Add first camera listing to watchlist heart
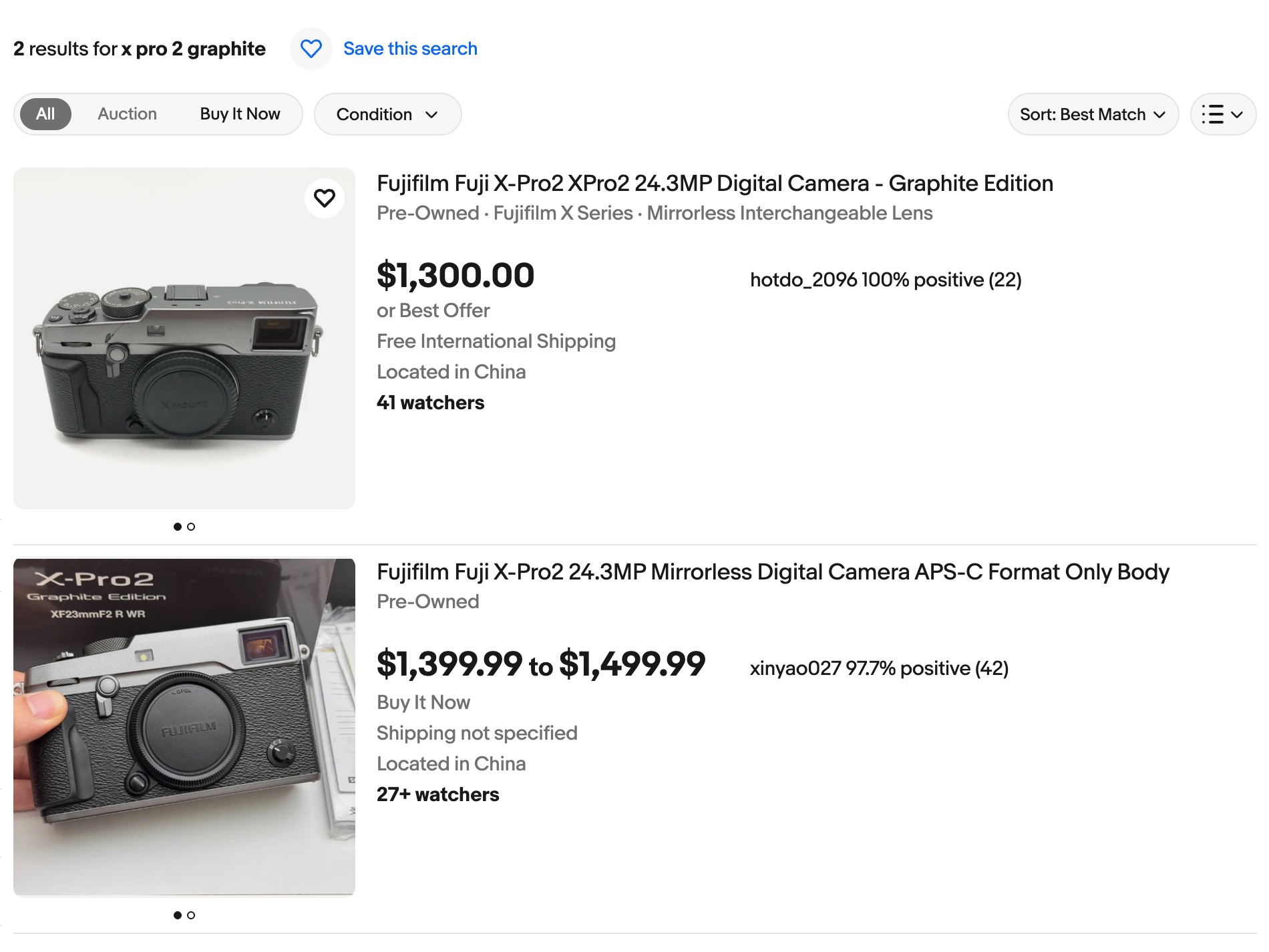The height and width of the screenshot is (952, 1269). point(325,198)
